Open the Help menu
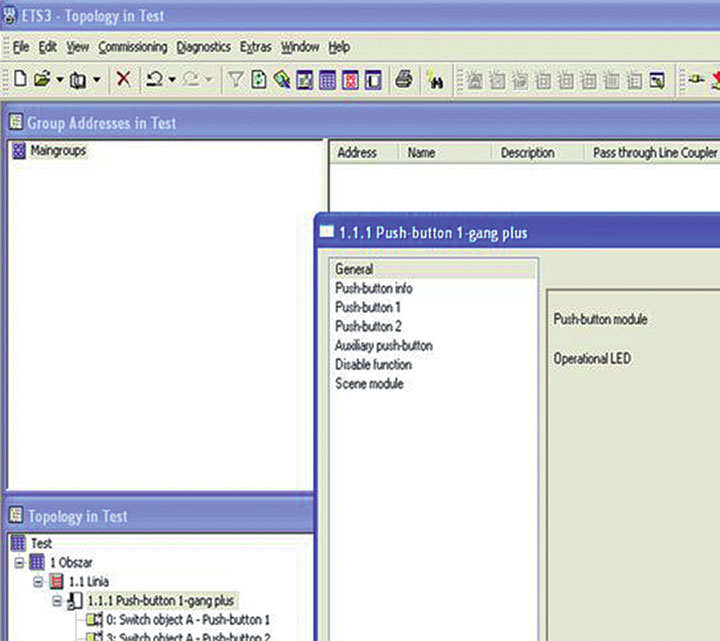 coord(339,47)
